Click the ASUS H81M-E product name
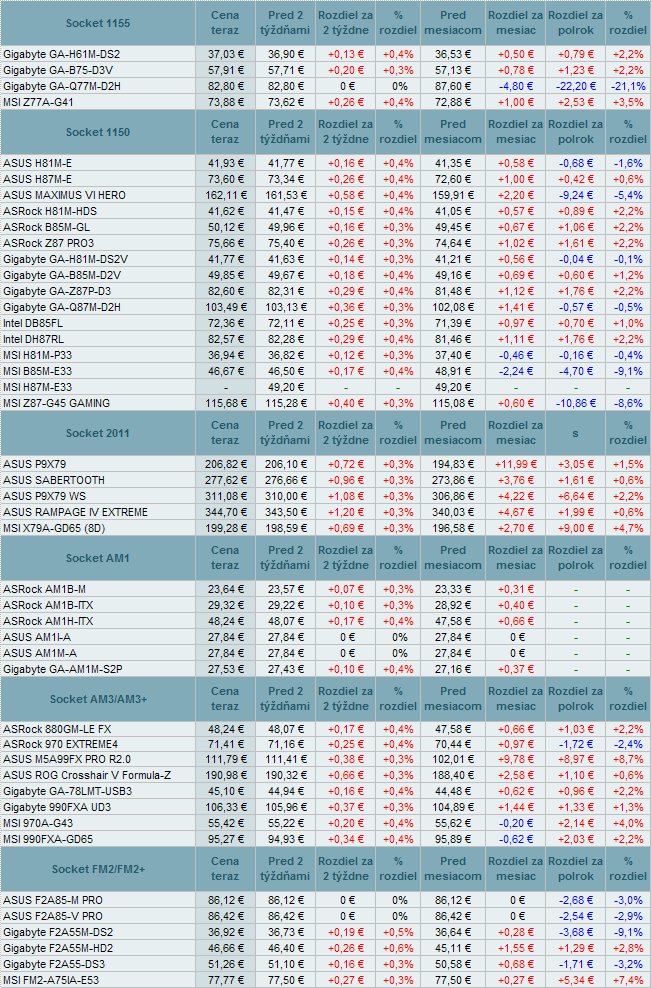 pyautogui.click(x=37, y=163)
